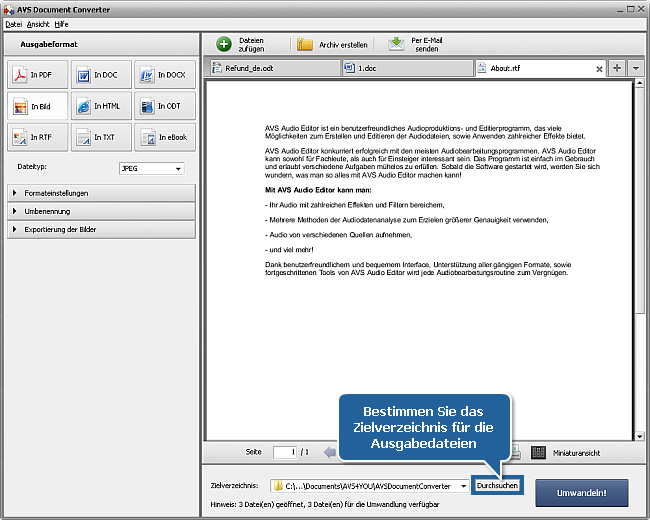Click the preview scrollbar up arrow
The height and width of the screenshot is (520, 650).
(639, 83)
